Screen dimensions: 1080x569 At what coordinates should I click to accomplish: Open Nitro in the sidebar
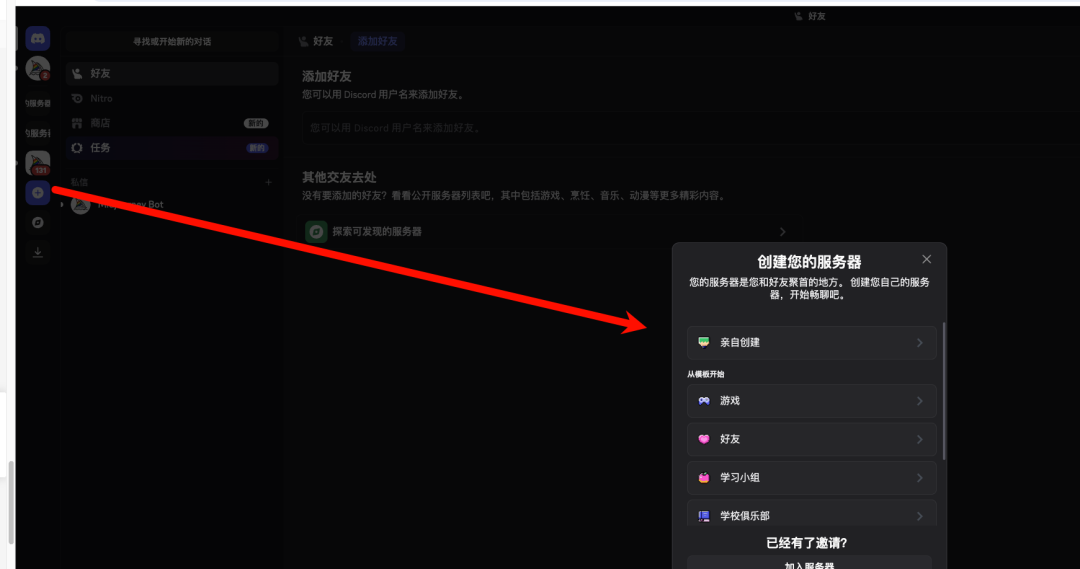tap(172, 99)
